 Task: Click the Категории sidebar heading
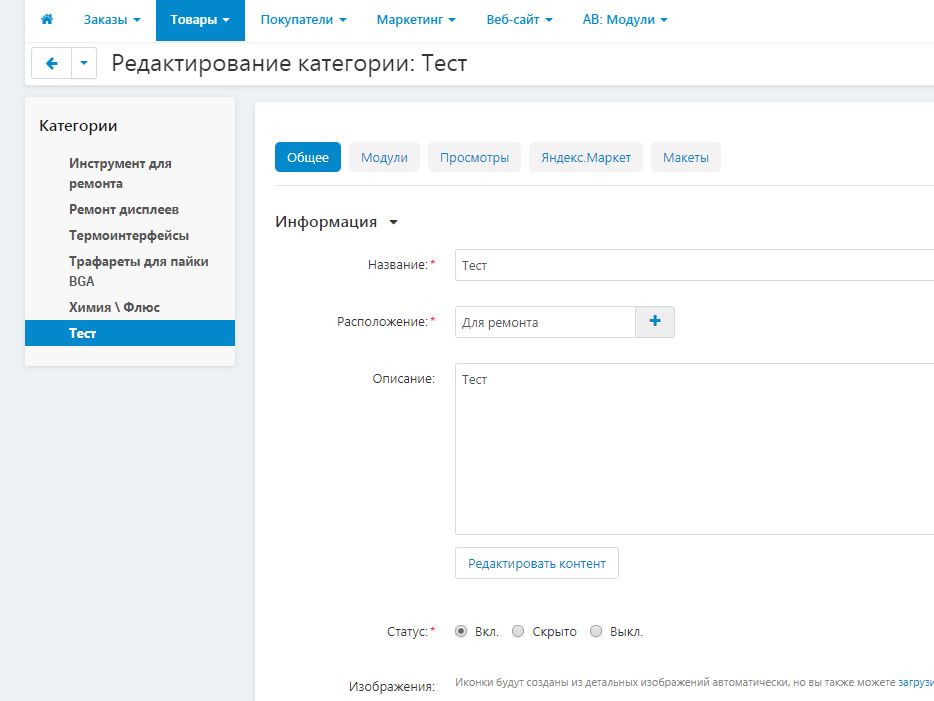pyautogui.click(x=78, y=126)
